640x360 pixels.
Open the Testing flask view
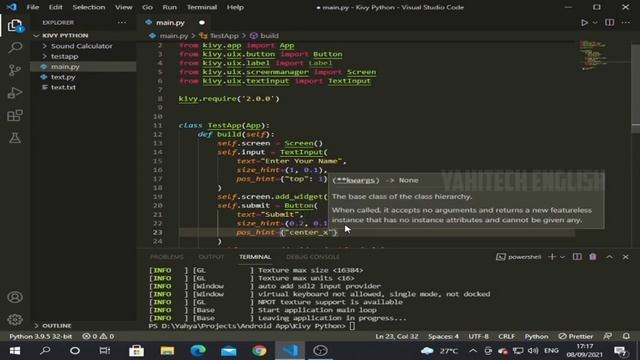[x=15, y=138]
